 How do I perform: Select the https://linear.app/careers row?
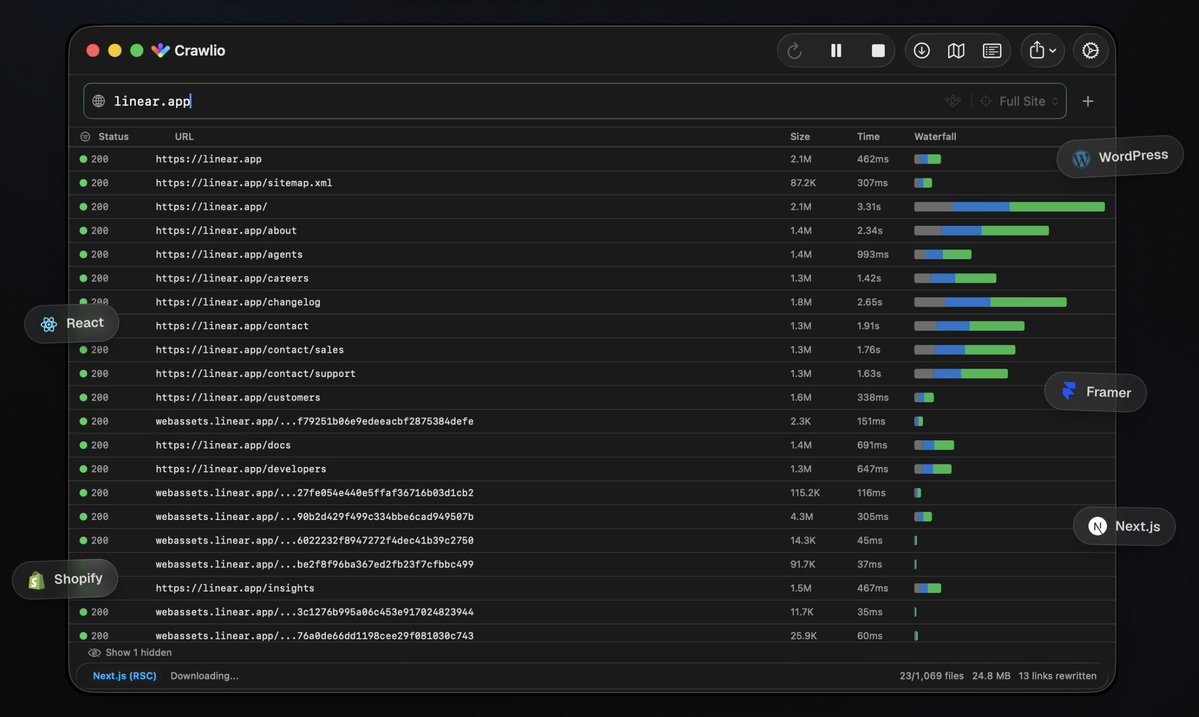tap(592, 278)
